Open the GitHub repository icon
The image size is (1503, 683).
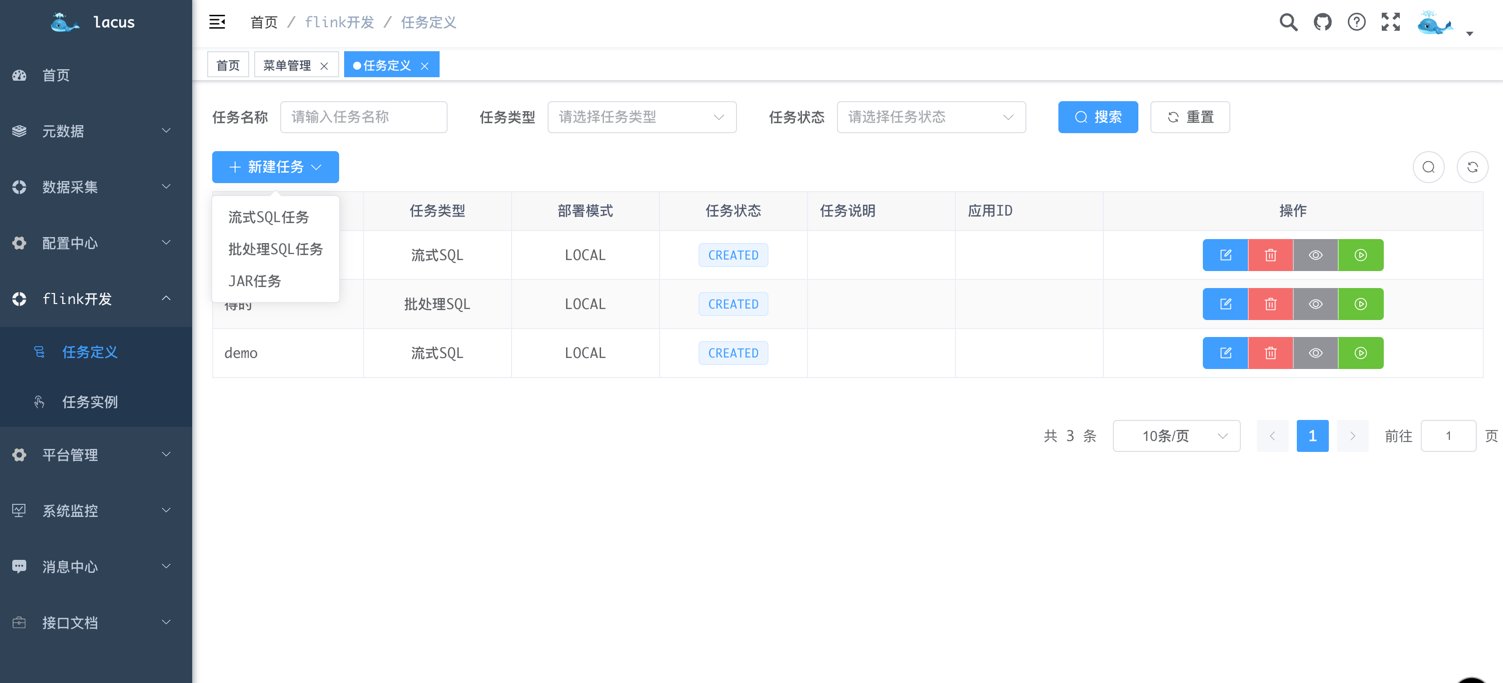pos(1322,21)
